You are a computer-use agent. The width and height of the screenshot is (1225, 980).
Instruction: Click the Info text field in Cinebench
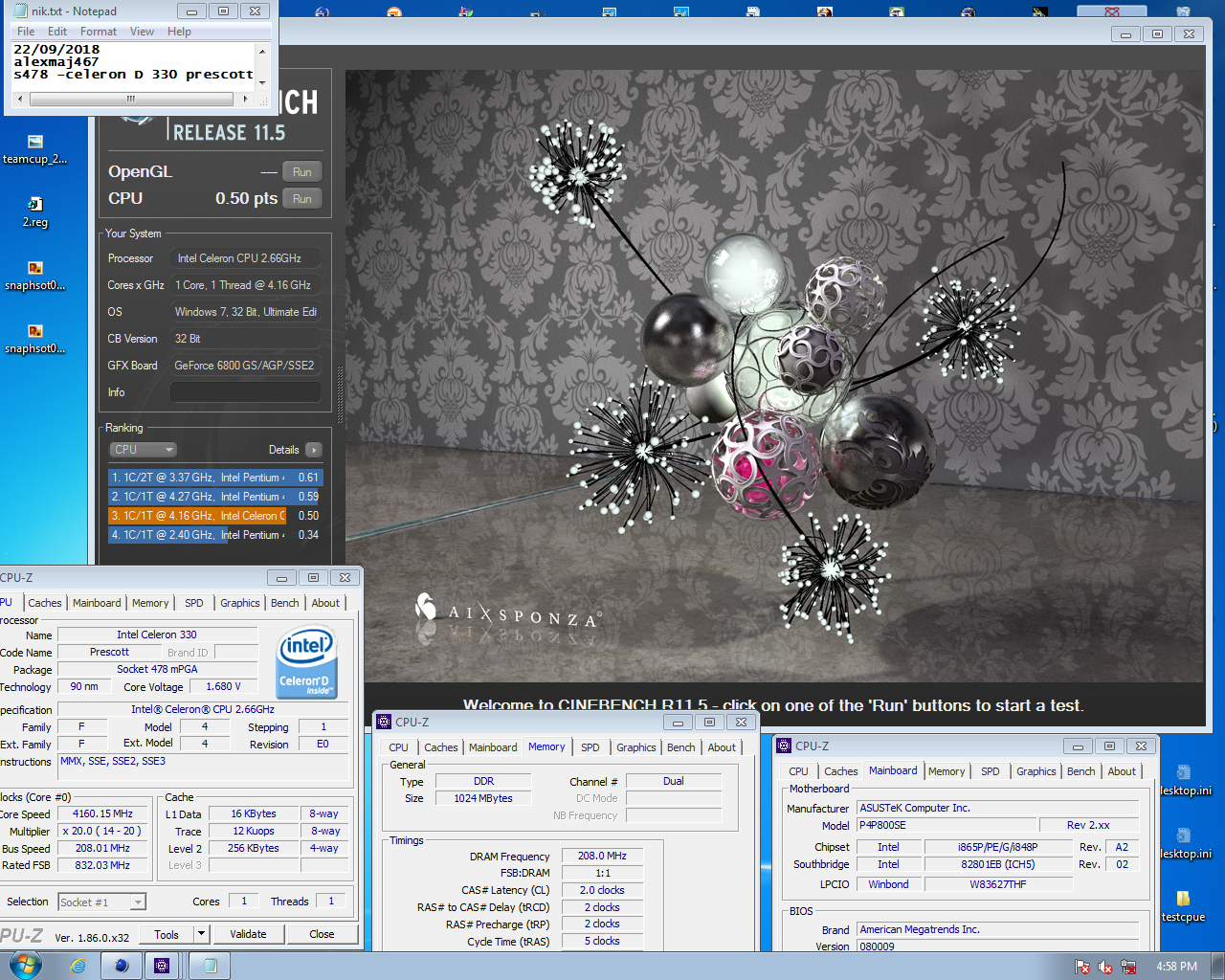tap(246, 392)
